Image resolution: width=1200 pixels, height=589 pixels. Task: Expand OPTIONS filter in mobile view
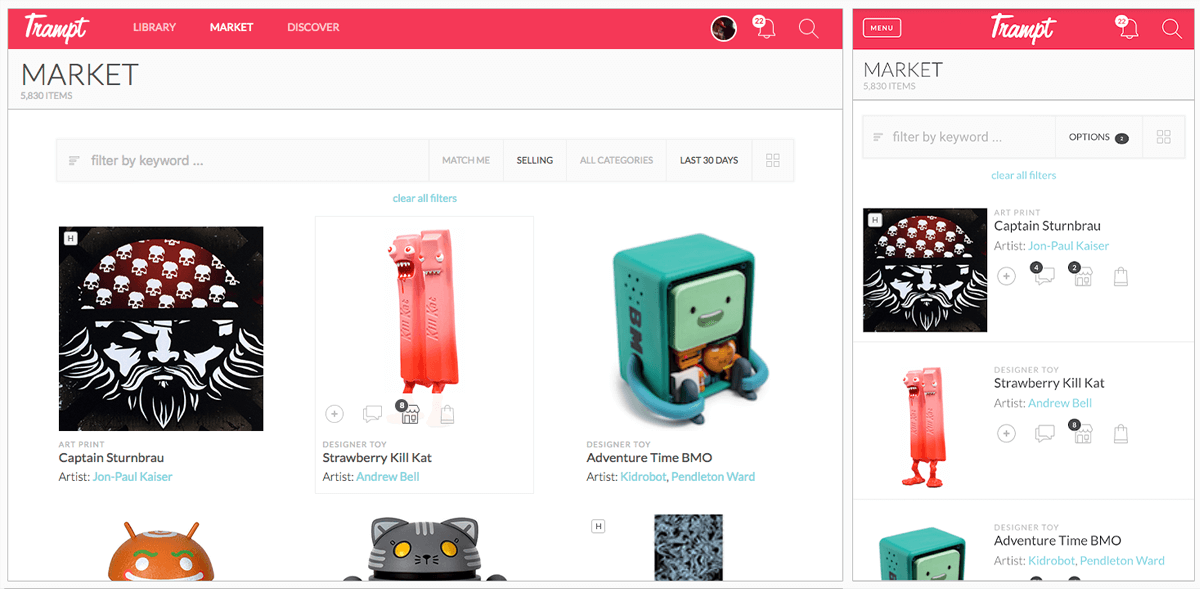pos(1098,137)
